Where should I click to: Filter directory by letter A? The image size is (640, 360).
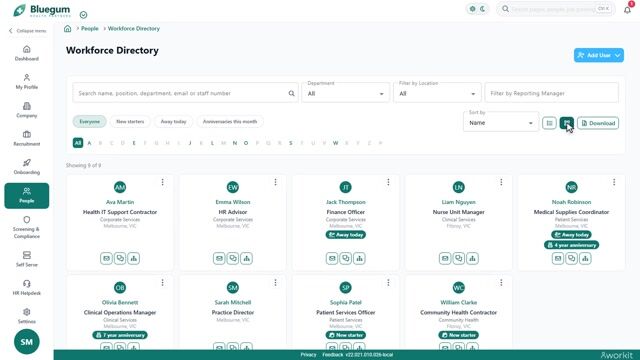pos(89,143)
